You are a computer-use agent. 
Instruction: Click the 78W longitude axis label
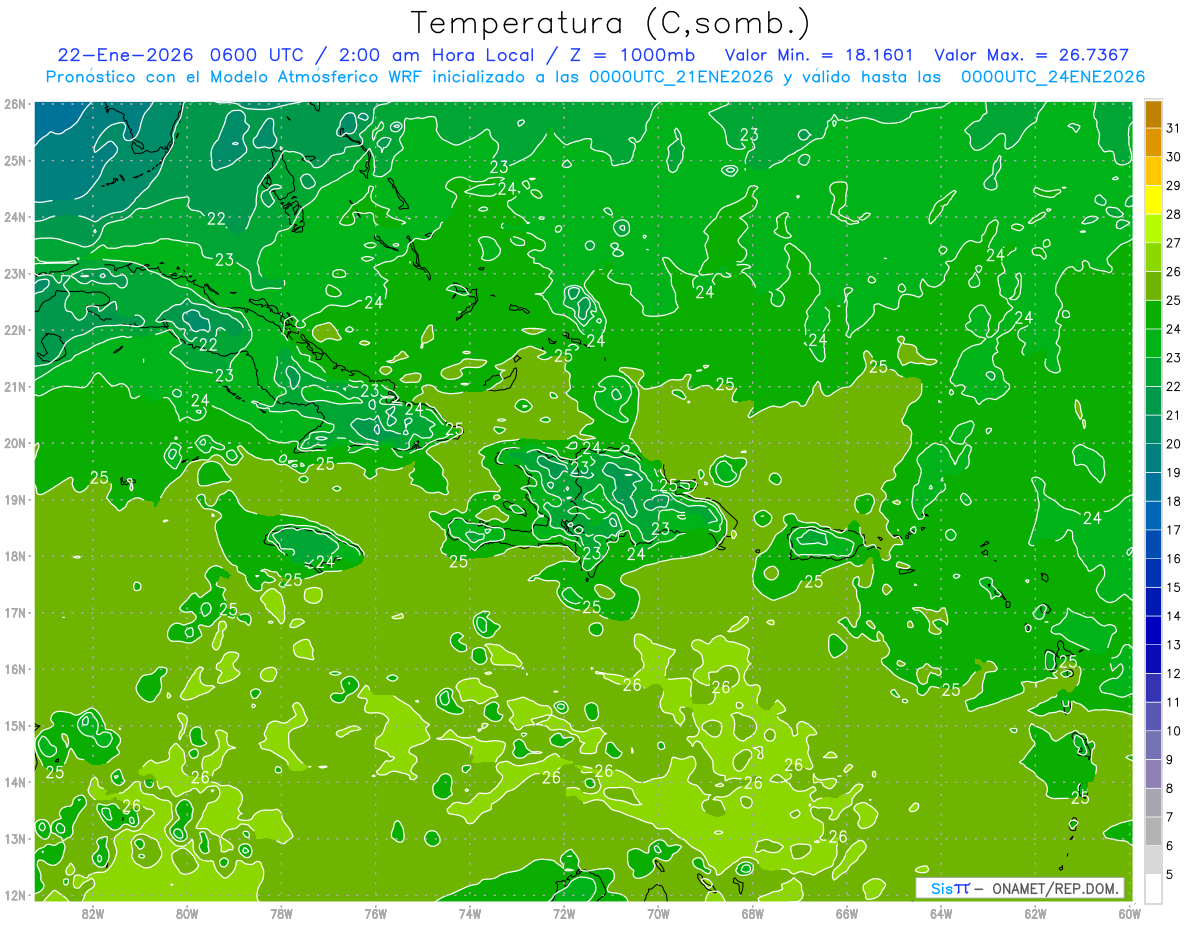(281, 913)
